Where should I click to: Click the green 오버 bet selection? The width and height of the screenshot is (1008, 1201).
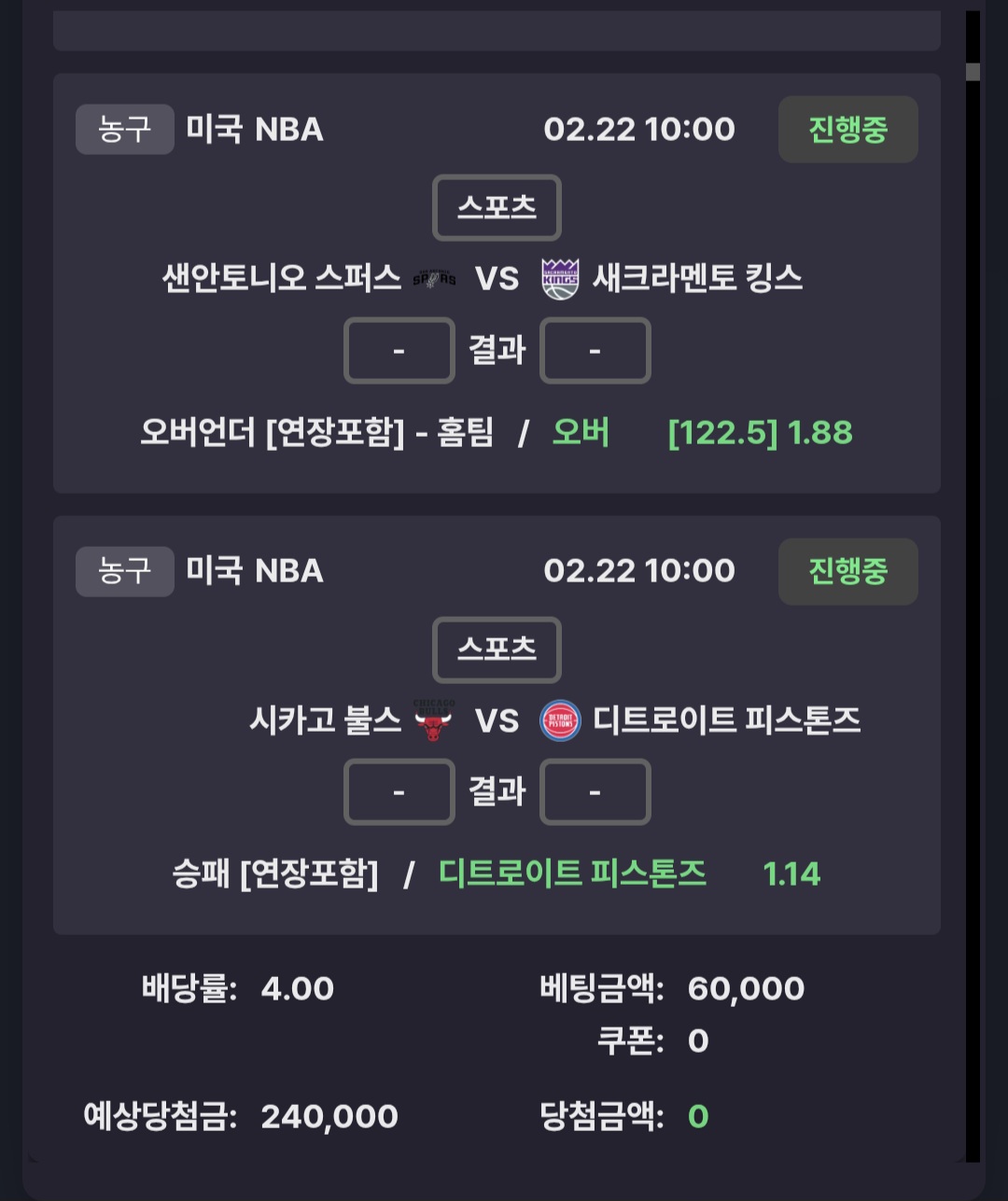(581, 433)
